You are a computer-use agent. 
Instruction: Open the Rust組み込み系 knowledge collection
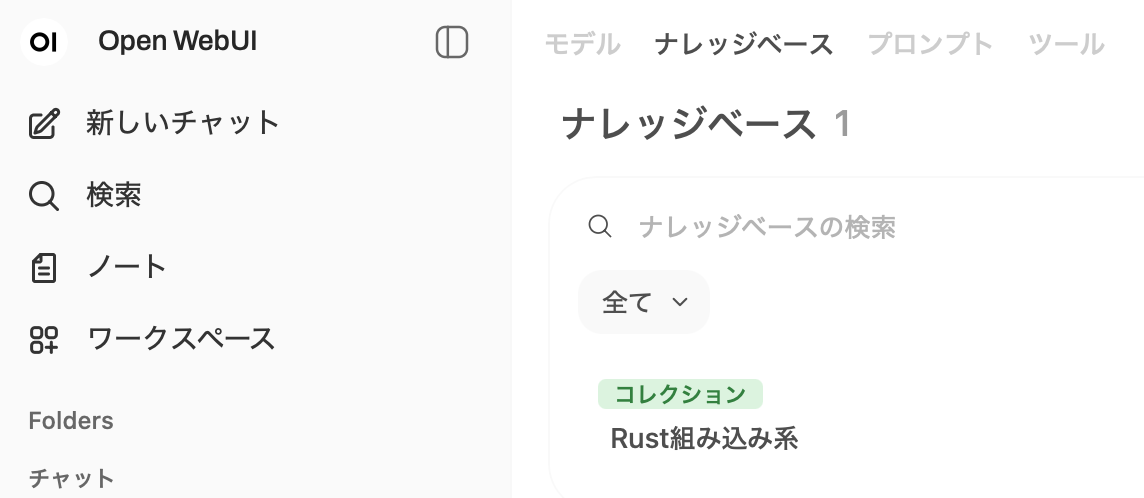[704, 438]
